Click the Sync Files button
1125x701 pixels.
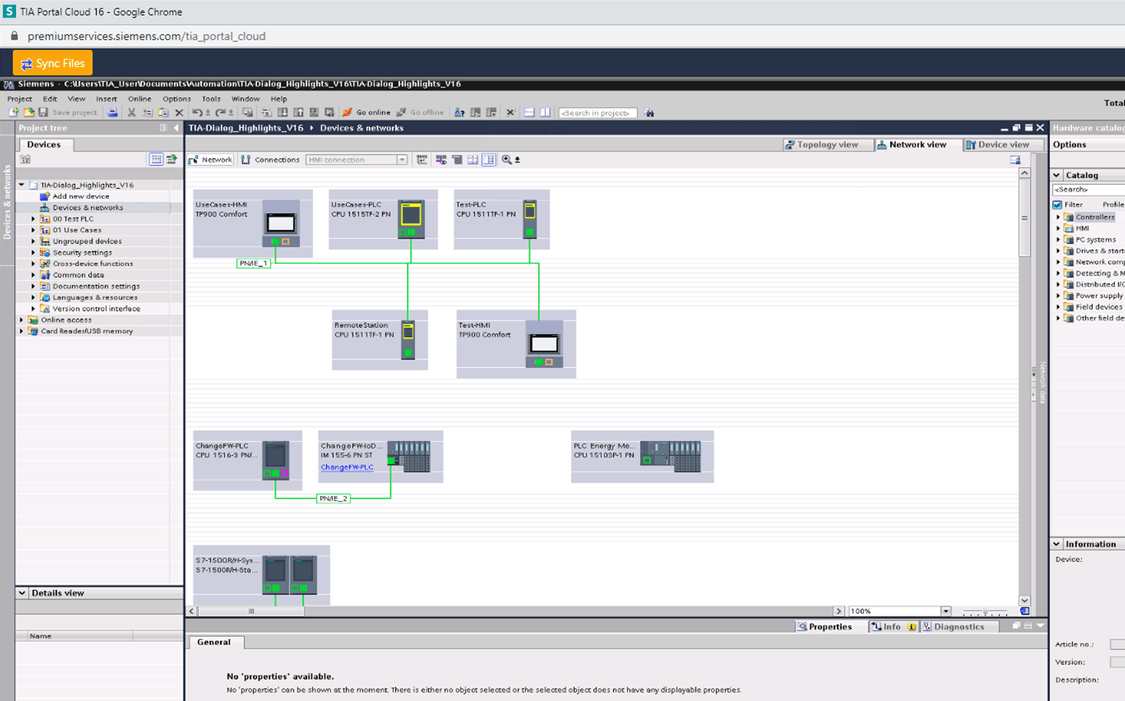point(52,63)
